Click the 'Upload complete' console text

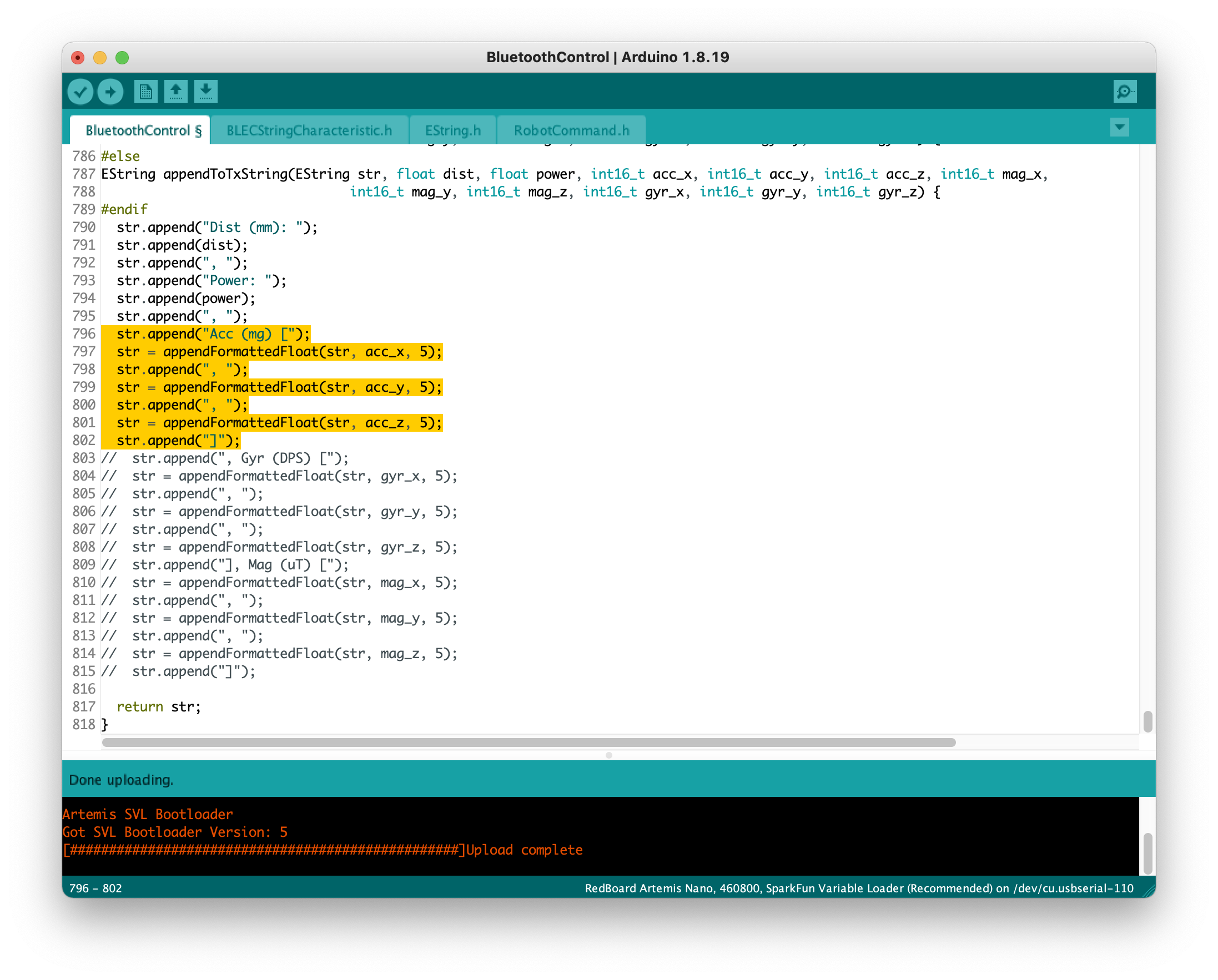pyautogui.click(x=524, y=850)
